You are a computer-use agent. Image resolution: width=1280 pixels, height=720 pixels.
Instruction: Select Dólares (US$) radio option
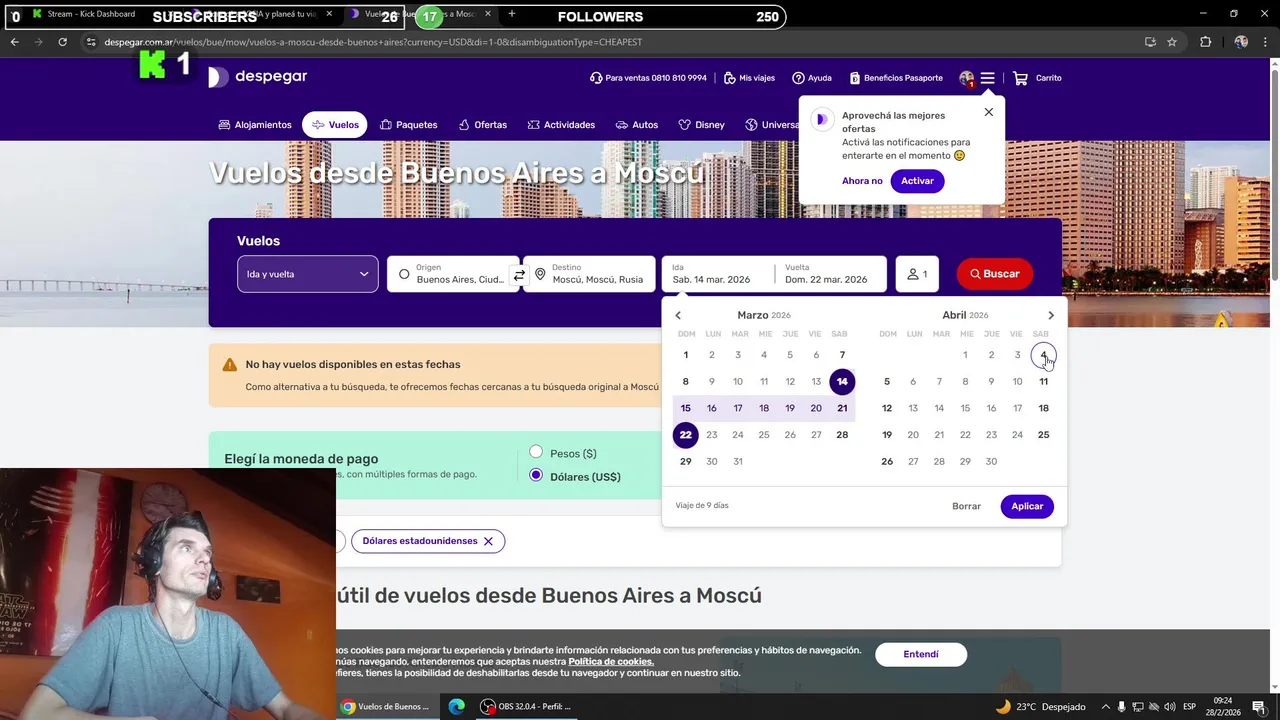coord(536,476)
